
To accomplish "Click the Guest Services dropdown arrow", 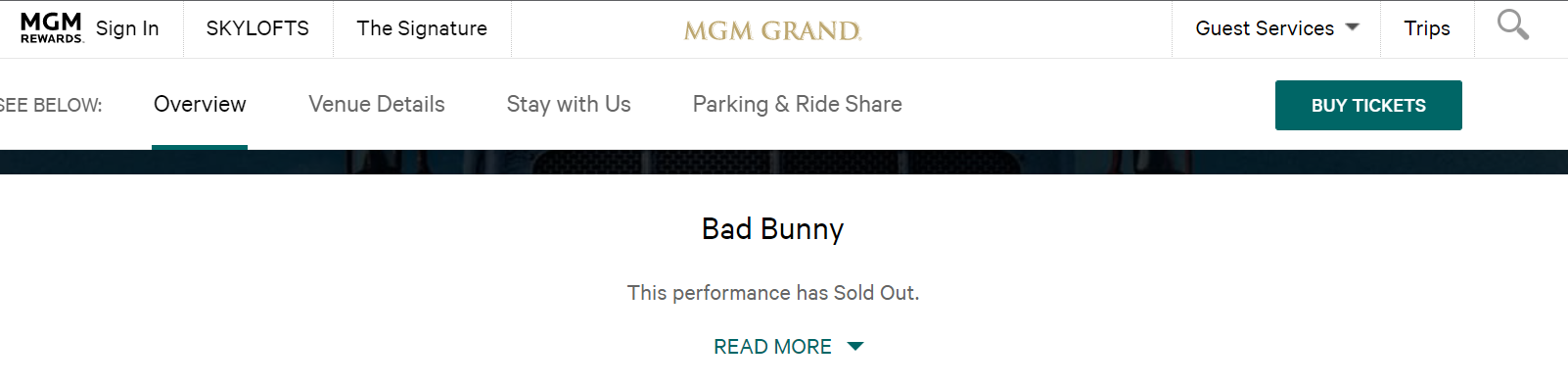I will [x=1353, y=27].
